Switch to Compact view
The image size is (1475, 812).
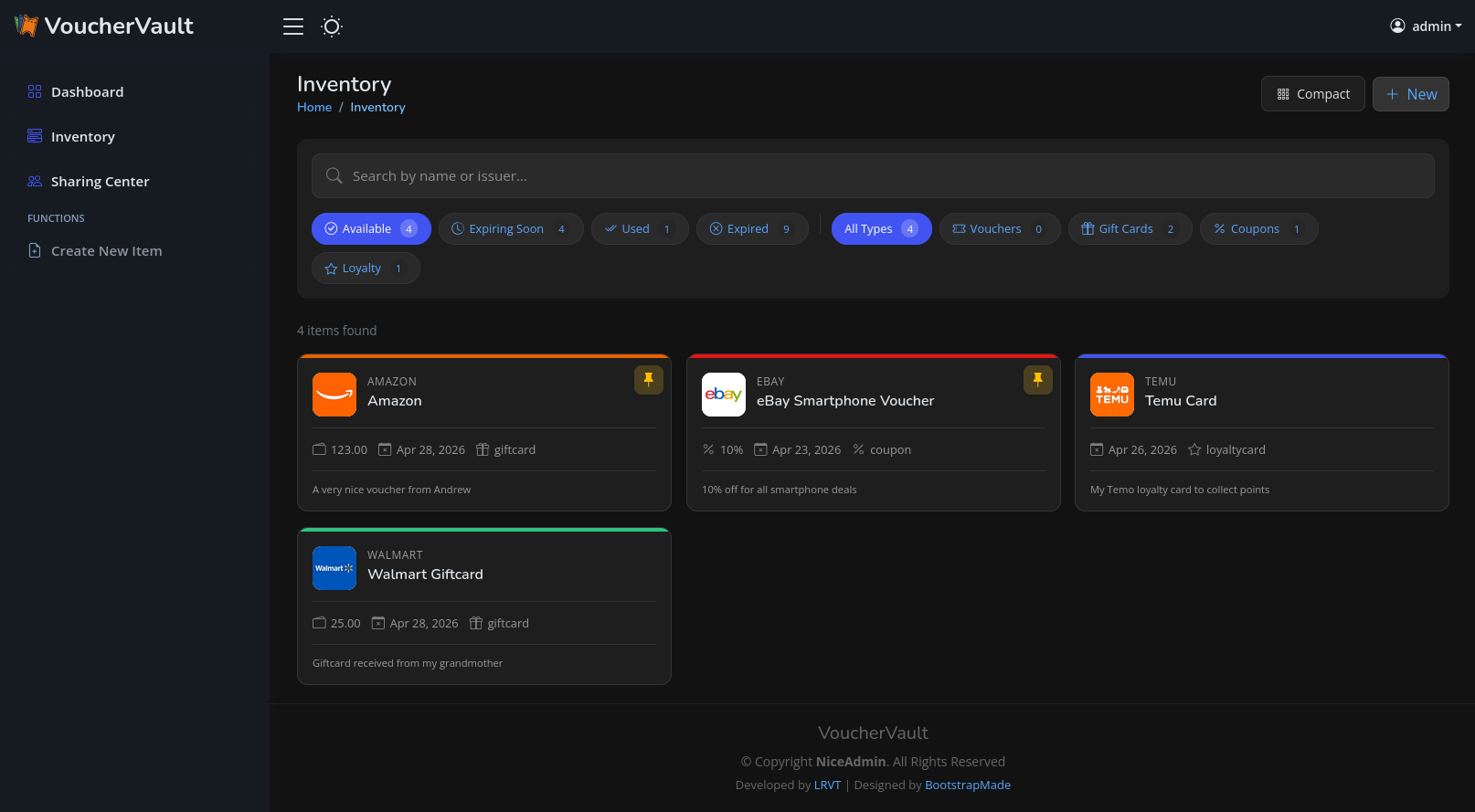pos(1313,94)
